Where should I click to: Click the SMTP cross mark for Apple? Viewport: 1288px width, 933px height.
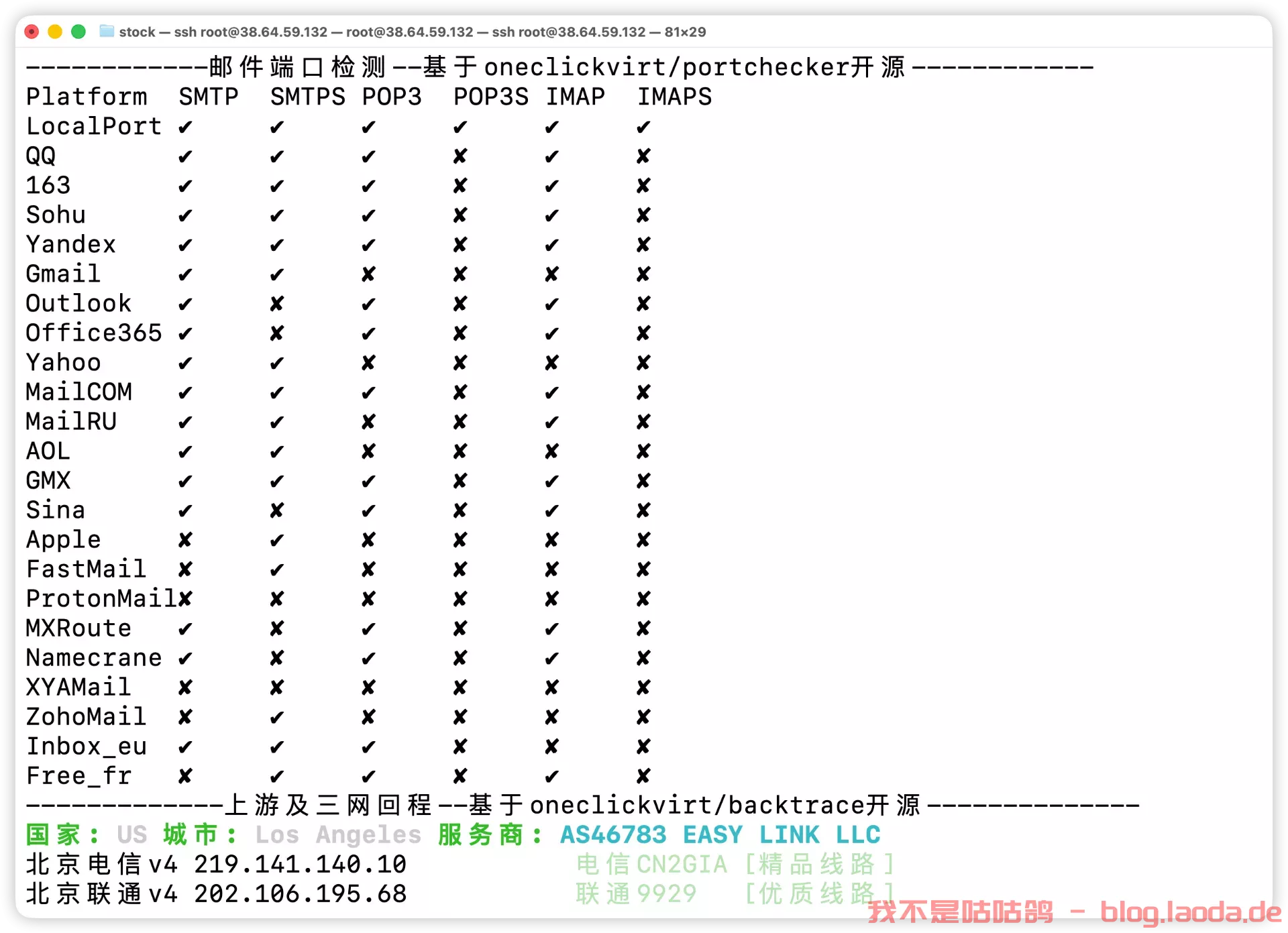185,540
